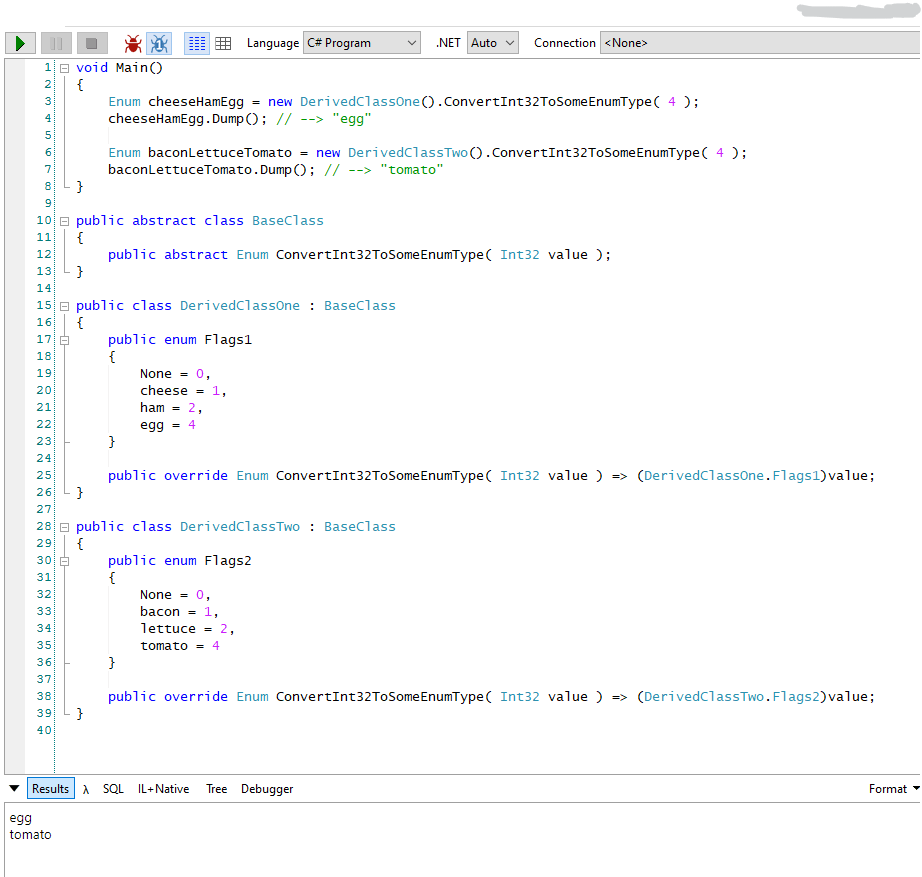
Task: Open the Format dropdown menu
Action: click(x=894, y=789)
